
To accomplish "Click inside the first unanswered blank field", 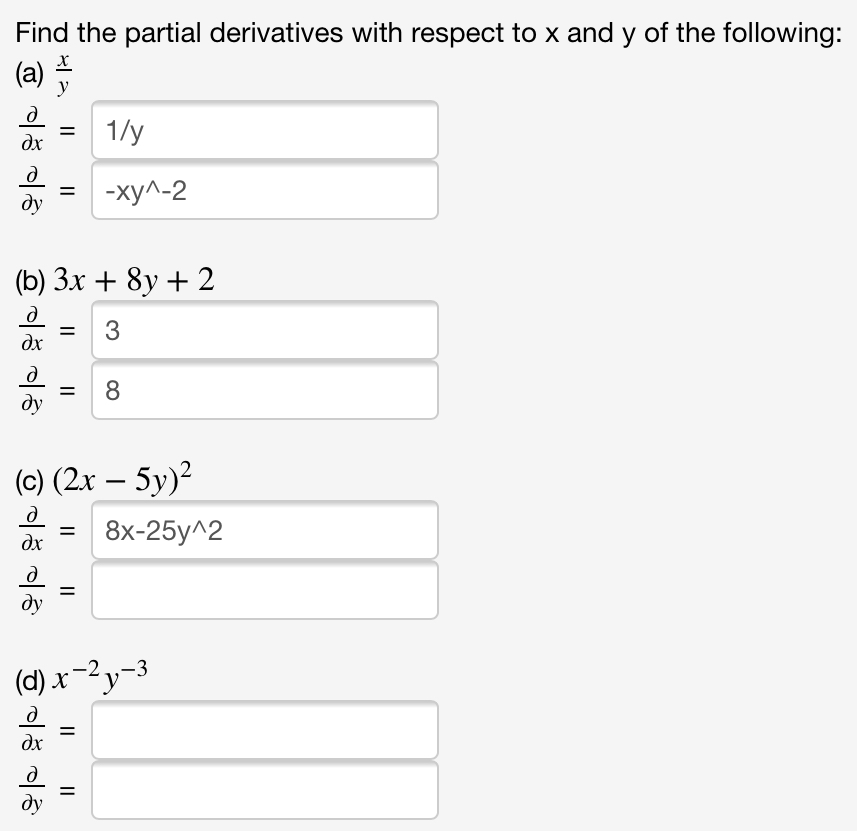I will [x=264, y=590].
